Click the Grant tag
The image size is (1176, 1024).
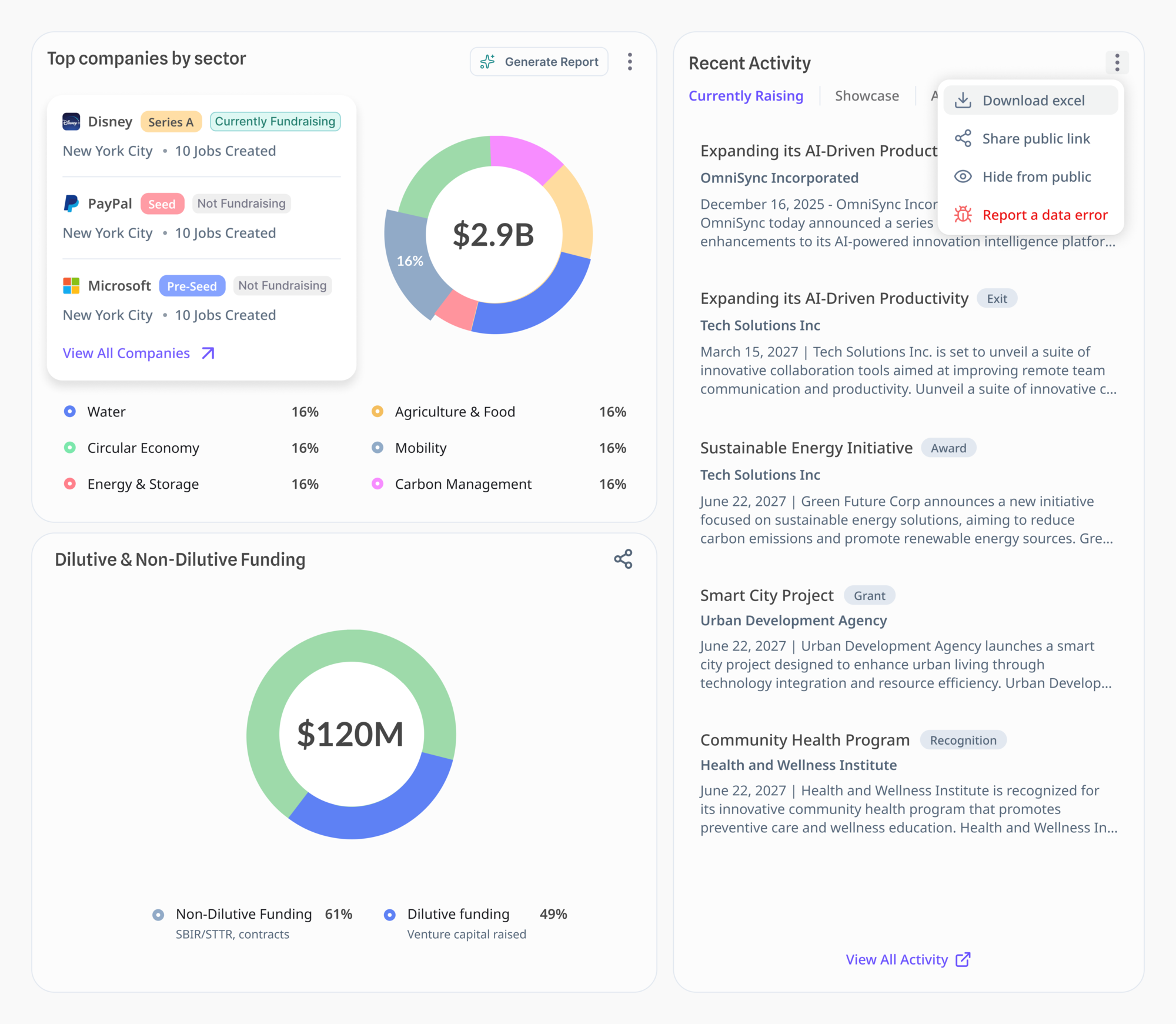pyautogui.click(x=869, y=596)
